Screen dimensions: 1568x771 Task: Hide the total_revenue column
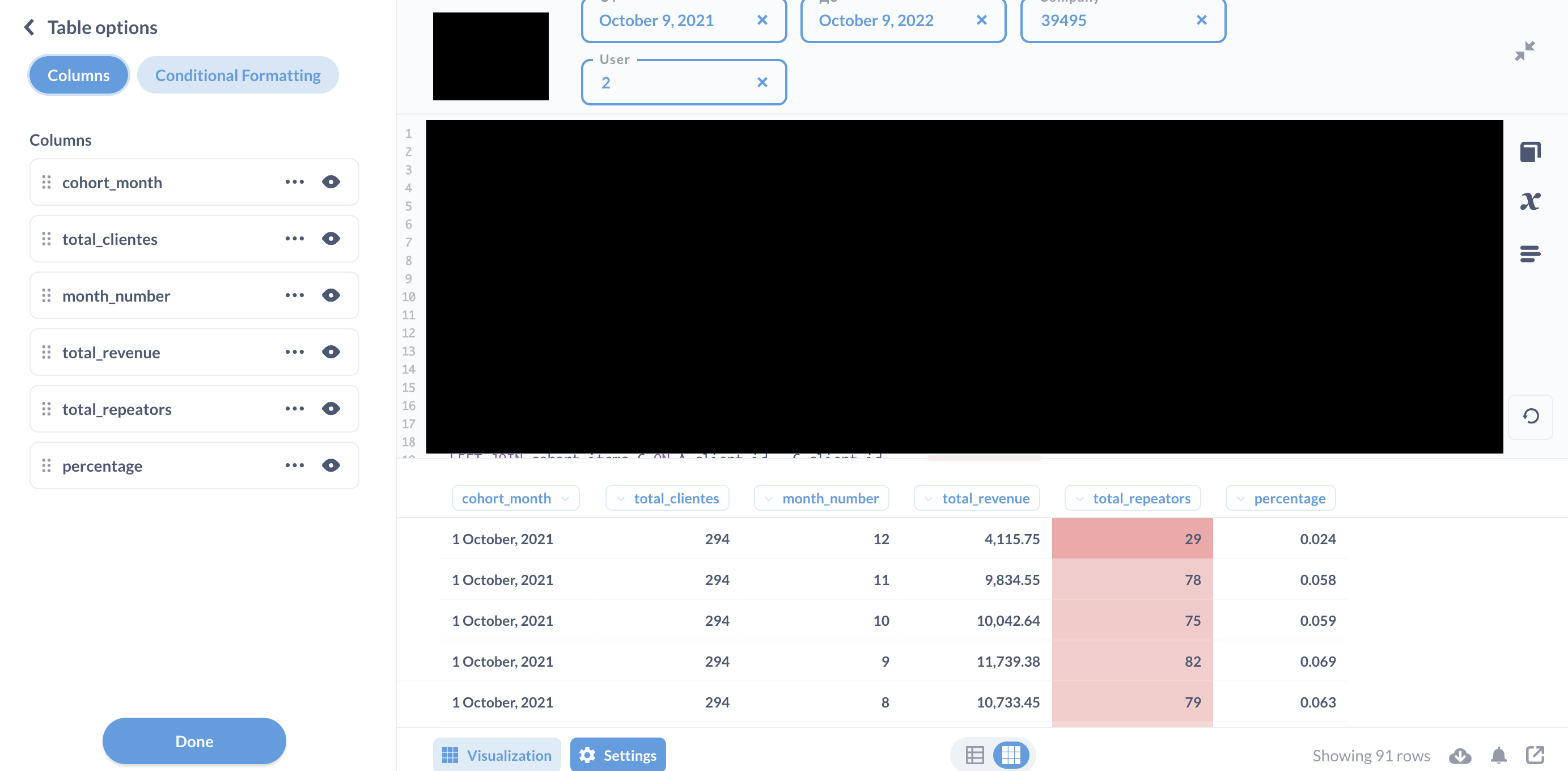coord(330,351)
